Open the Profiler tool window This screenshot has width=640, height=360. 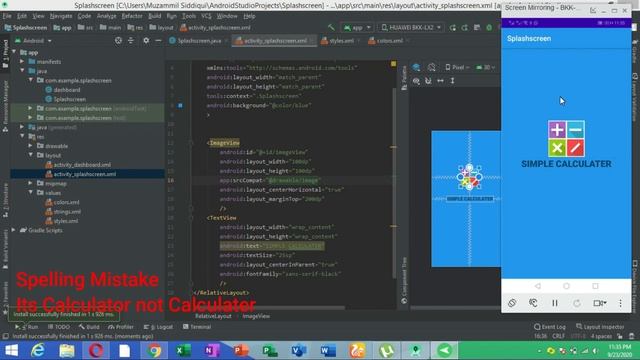click(121, 327)
